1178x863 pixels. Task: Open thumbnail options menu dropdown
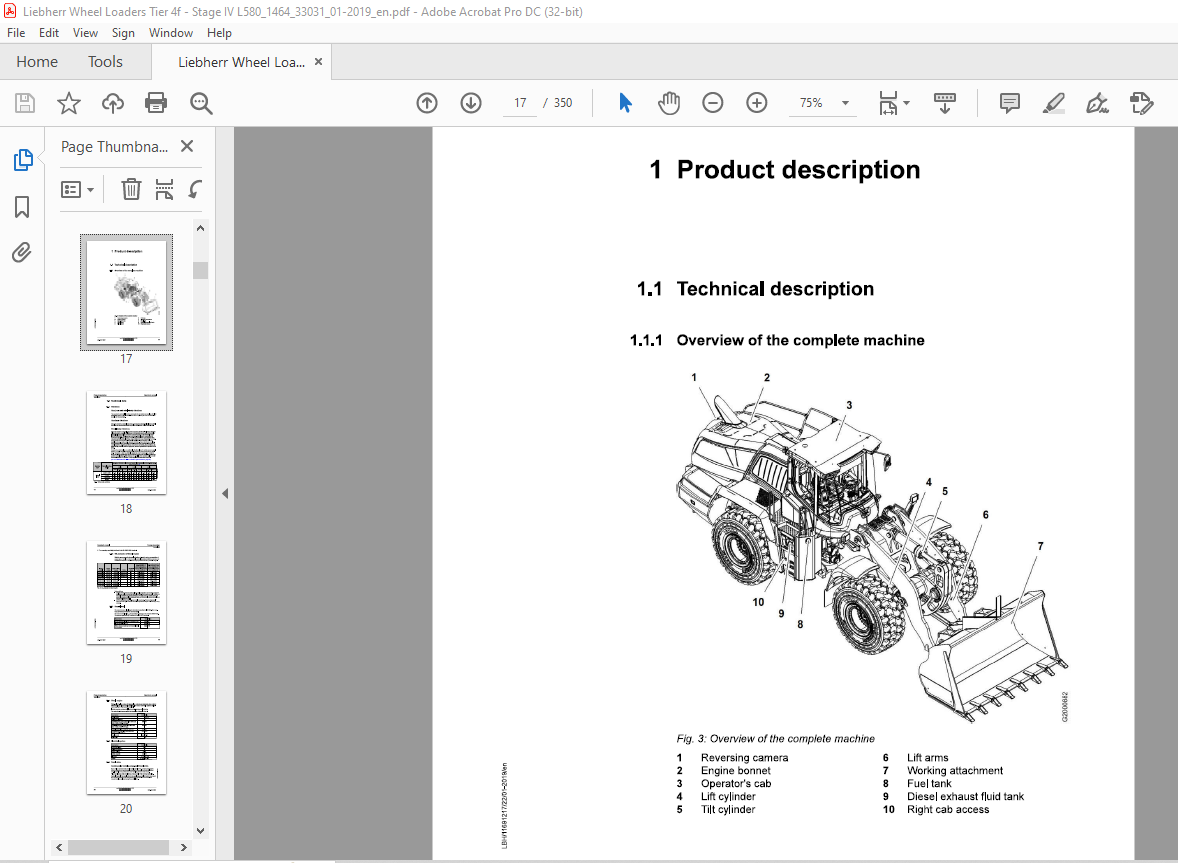pyautogui.click(x=77, y=189)
